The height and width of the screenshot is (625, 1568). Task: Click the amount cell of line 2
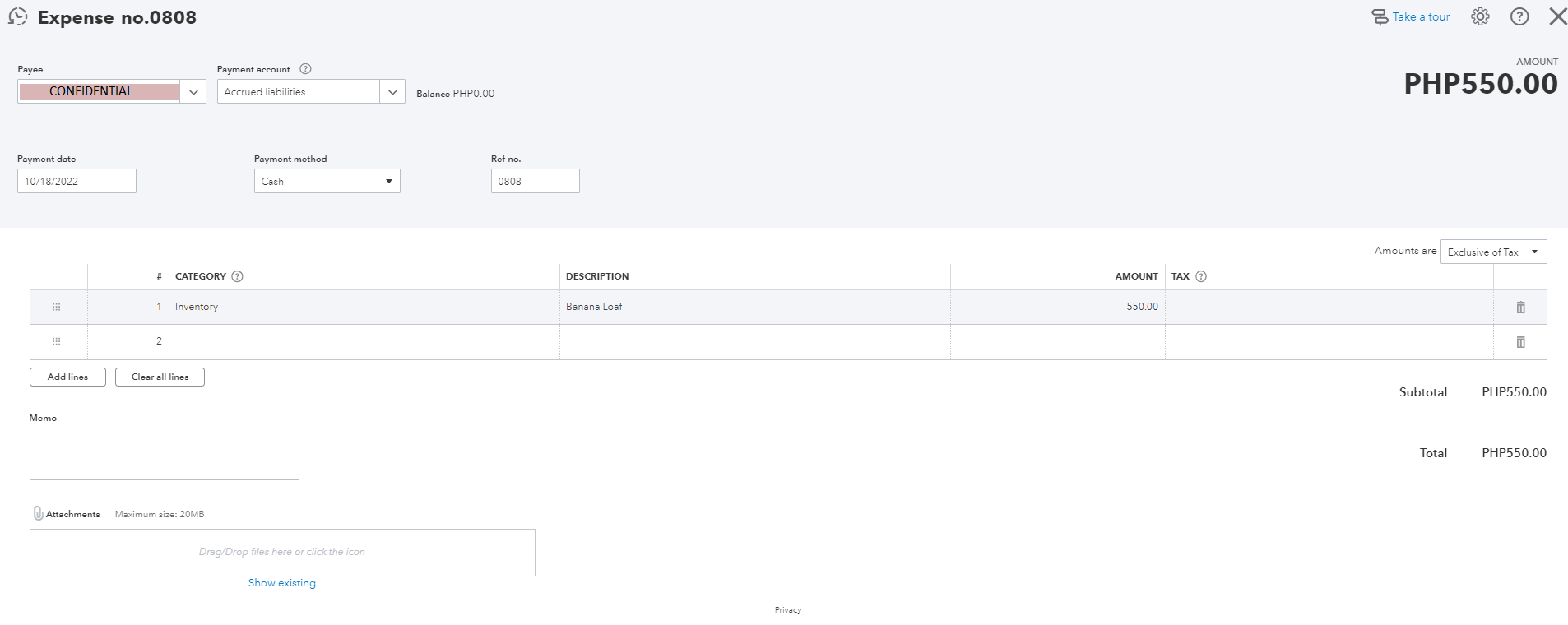[x=1058, y=341]
